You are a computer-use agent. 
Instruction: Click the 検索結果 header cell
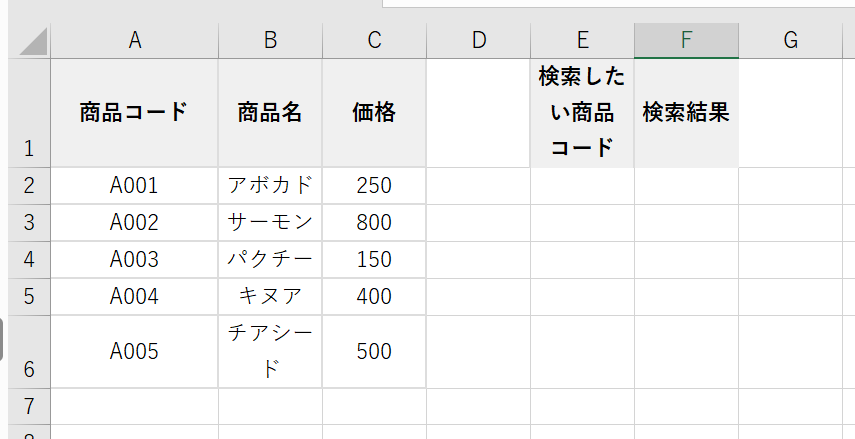pos(686,112)
